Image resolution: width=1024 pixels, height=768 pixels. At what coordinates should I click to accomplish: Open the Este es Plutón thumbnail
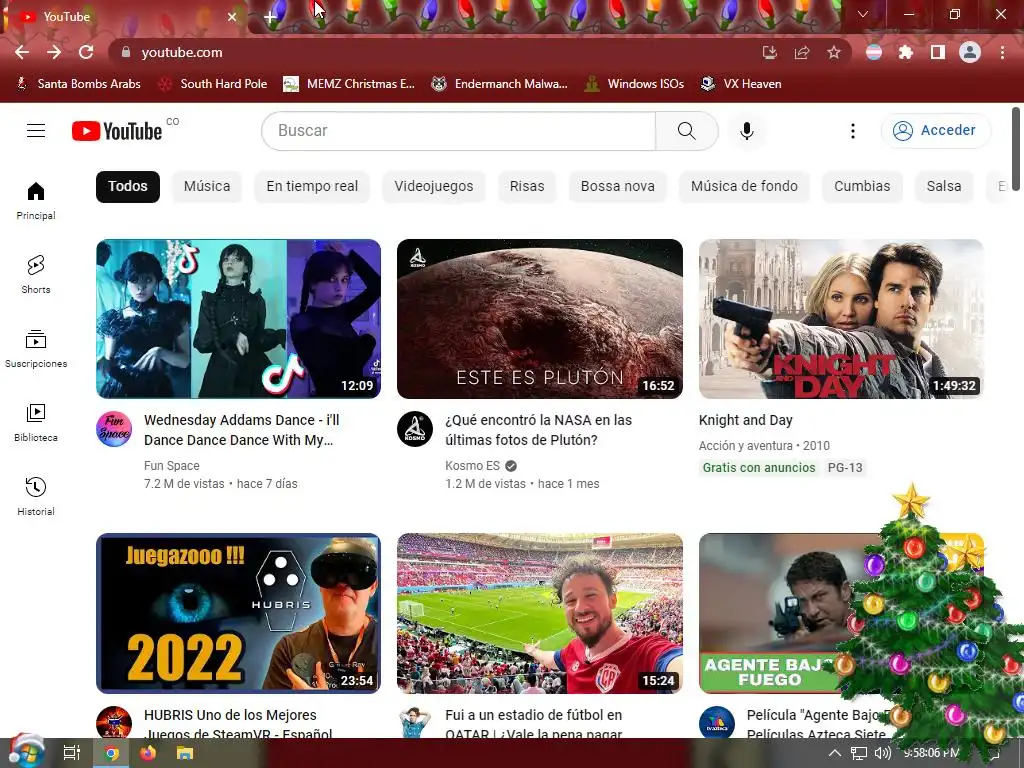(x=539, y=319)
